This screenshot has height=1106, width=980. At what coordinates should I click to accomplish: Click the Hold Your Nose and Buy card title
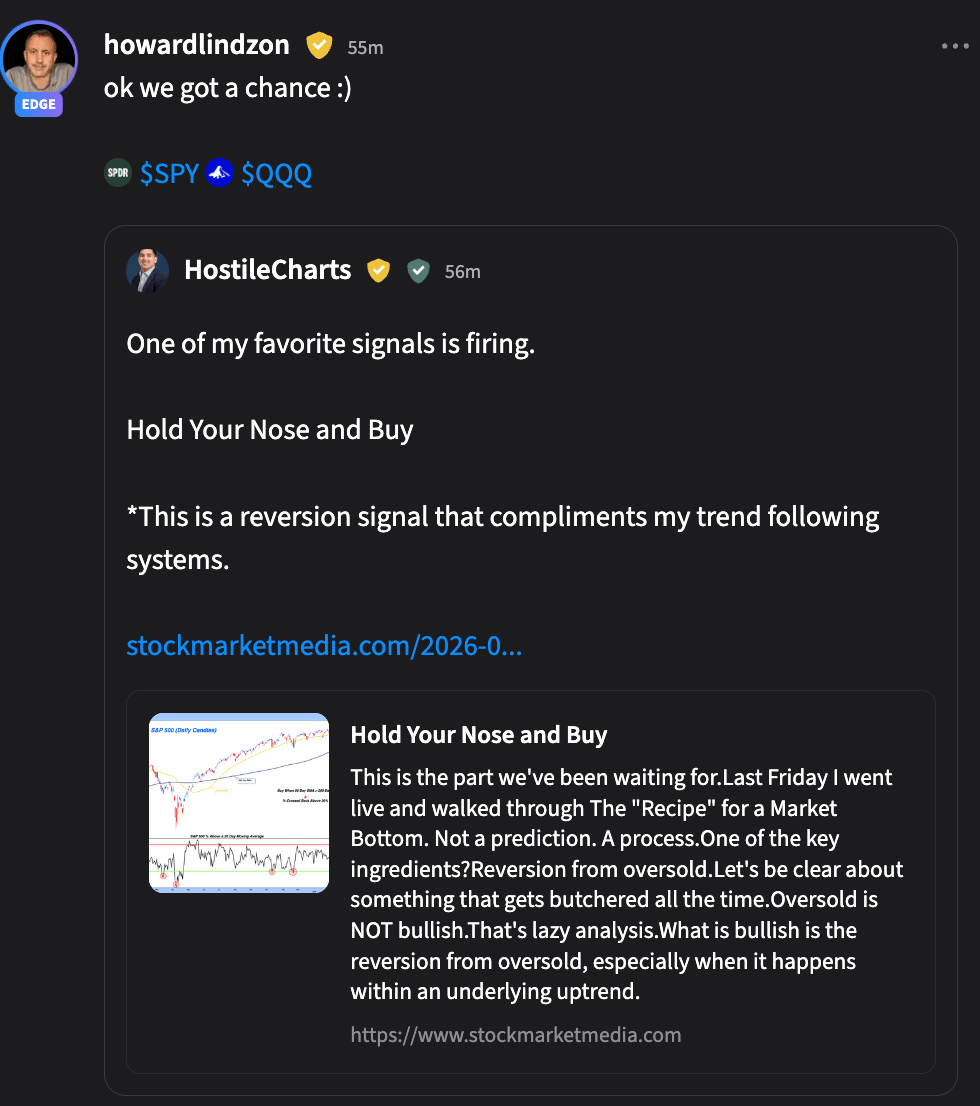click(x=479, y=735)
